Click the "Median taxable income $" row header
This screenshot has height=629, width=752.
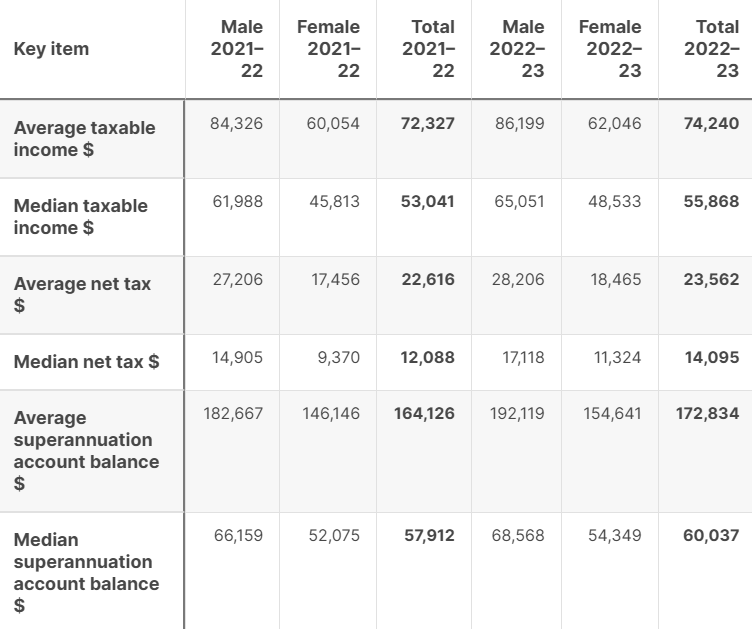coord(81,217)
